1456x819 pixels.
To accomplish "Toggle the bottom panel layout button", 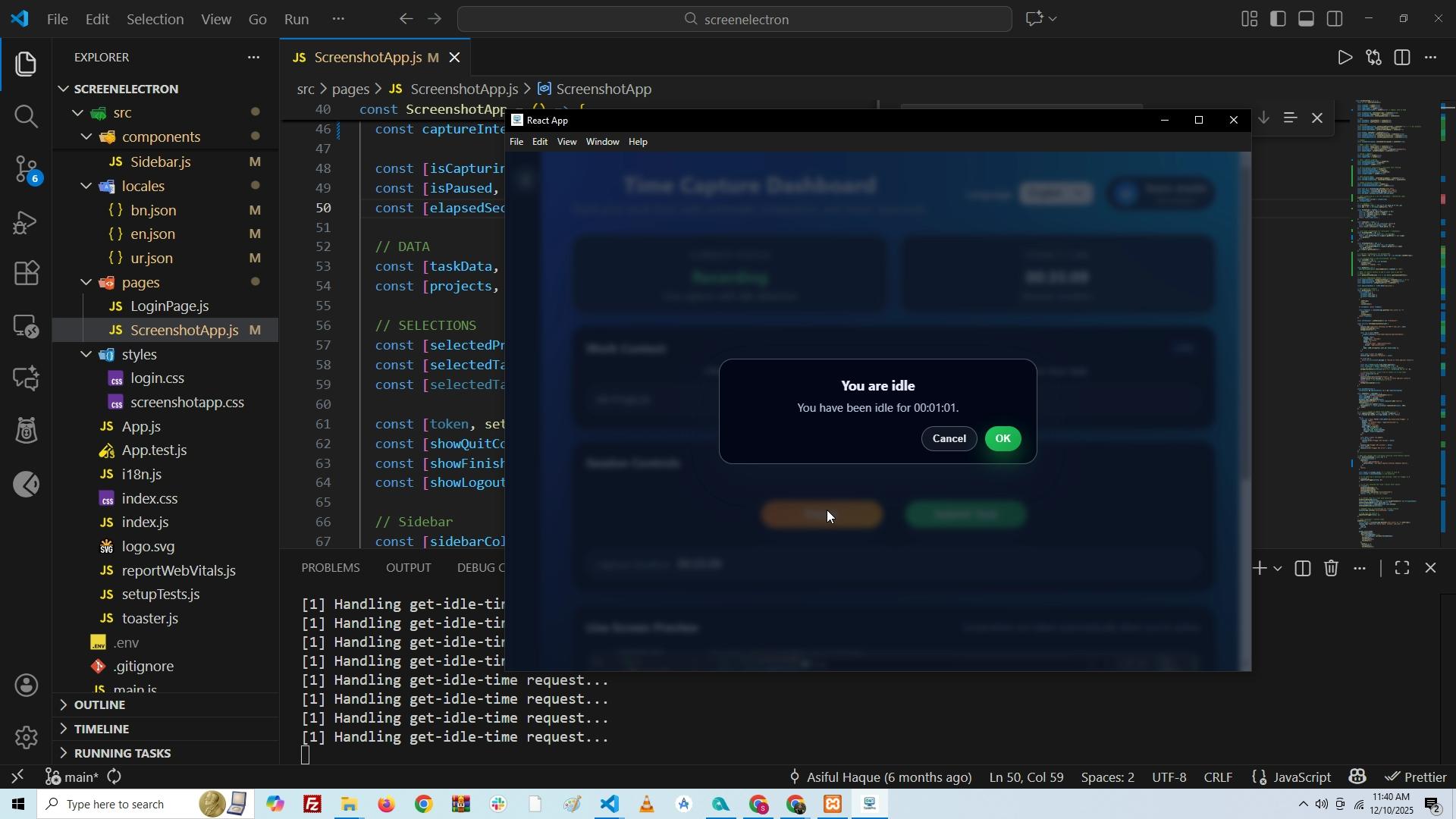I will tap(1307, 19).
